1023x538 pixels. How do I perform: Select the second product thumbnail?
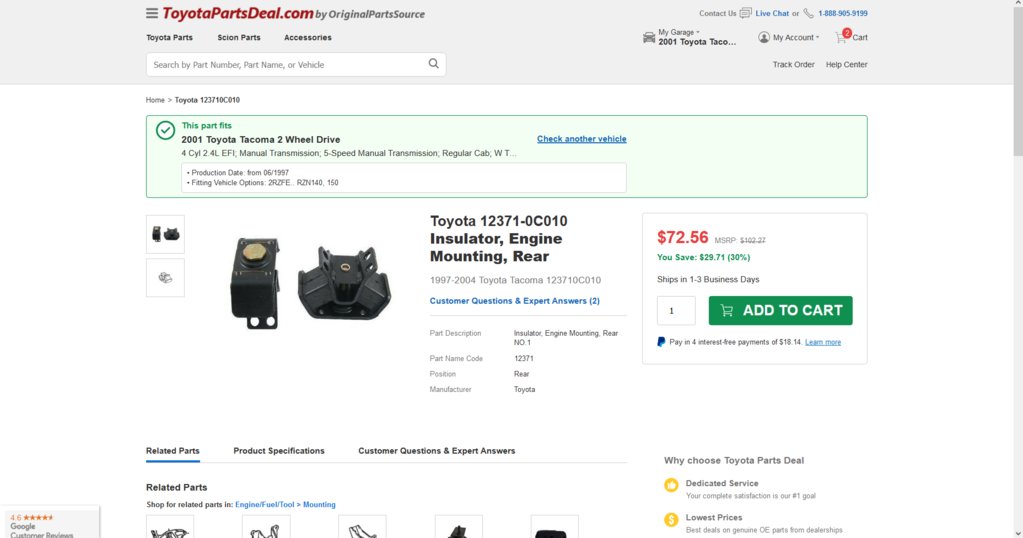coord(165,278)
